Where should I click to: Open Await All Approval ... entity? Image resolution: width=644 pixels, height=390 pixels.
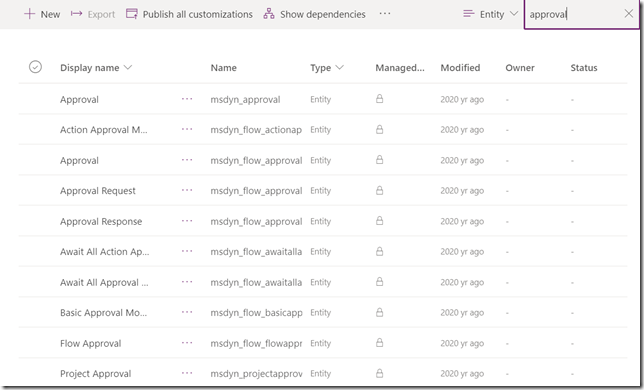click(104, 282)
